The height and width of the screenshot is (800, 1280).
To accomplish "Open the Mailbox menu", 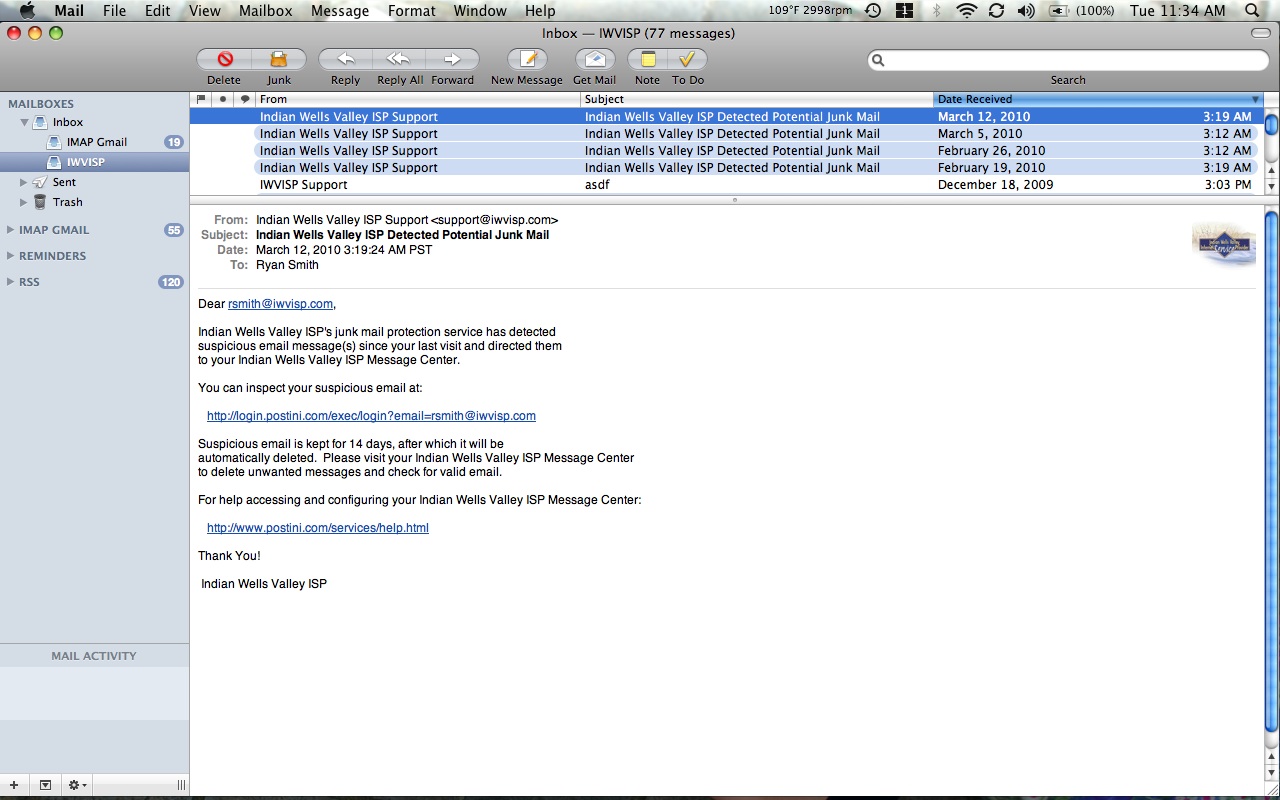I will click(266, 11).
